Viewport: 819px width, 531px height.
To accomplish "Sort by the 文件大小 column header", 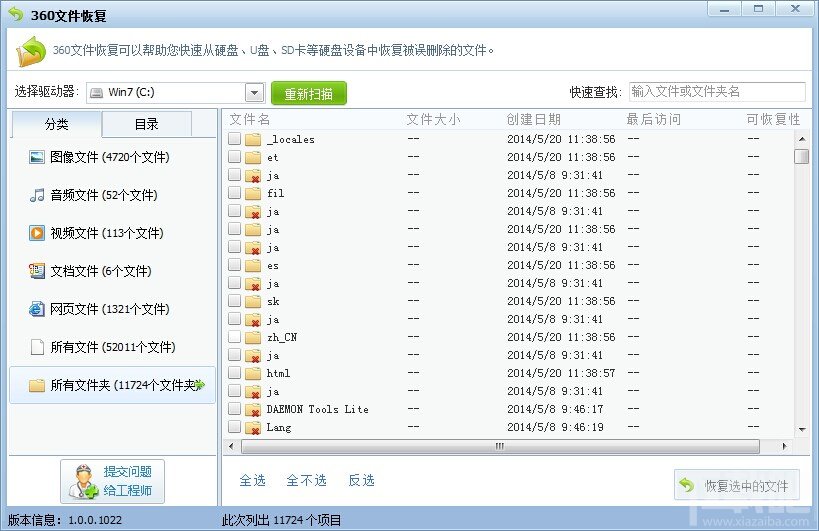I will pyautogui.click(x=433, y=120).
